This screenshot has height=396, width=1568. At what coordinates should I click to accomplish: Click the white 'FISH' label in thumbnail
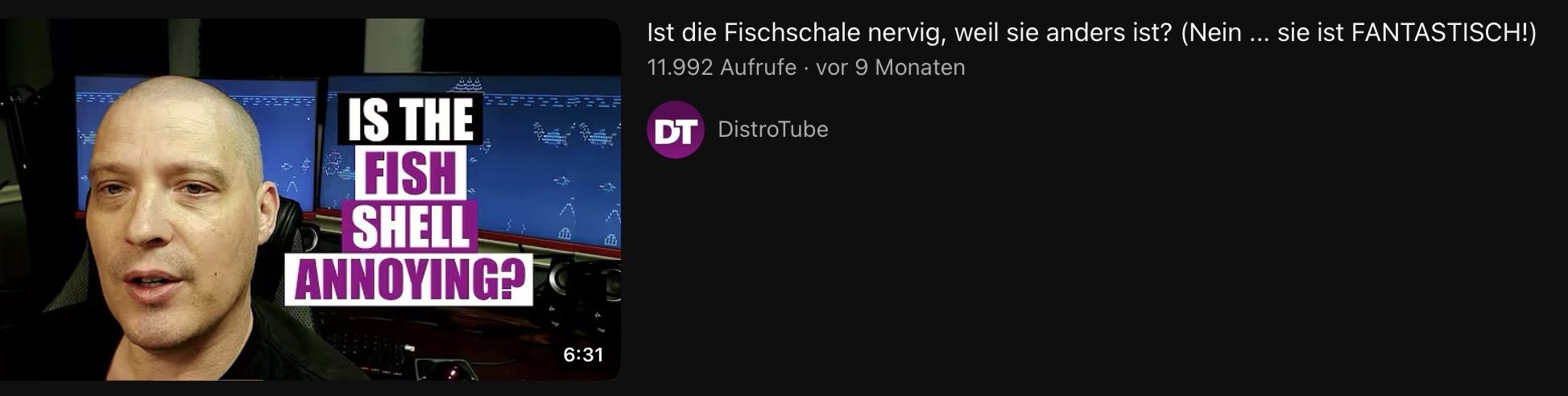[x=410, y=172]
